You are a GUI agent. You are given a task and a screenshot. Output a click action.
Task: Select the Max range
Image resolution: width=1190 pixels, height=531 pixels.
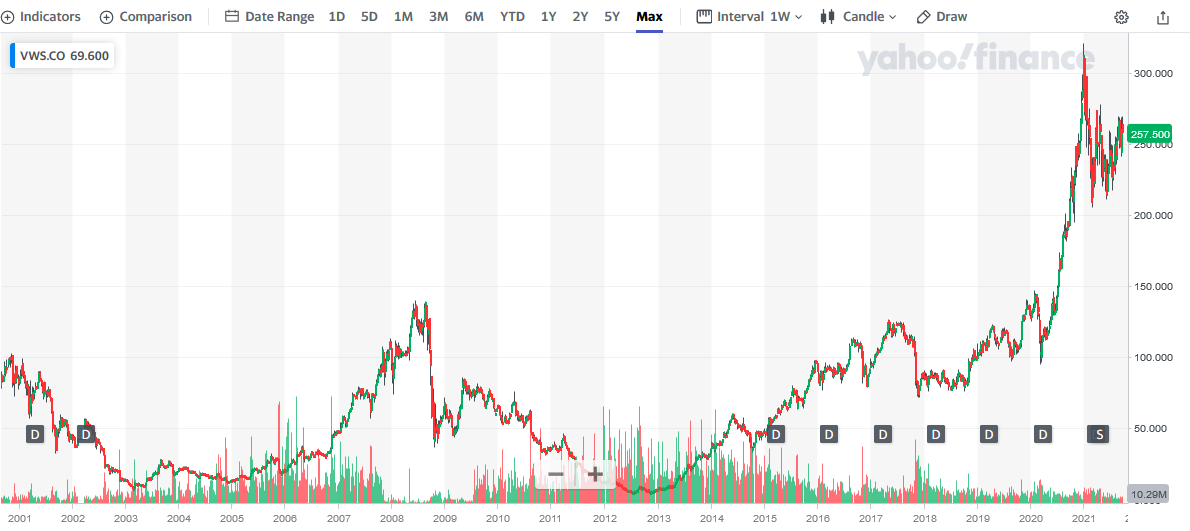(x=650, y=17)
